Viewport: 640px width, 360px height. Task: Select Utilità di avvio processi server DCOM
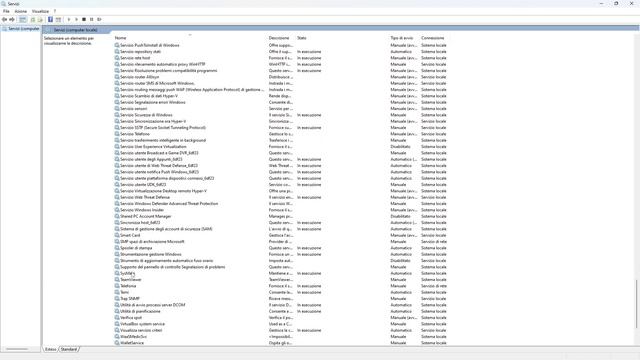pyautogui.click(x=281, y=305)
